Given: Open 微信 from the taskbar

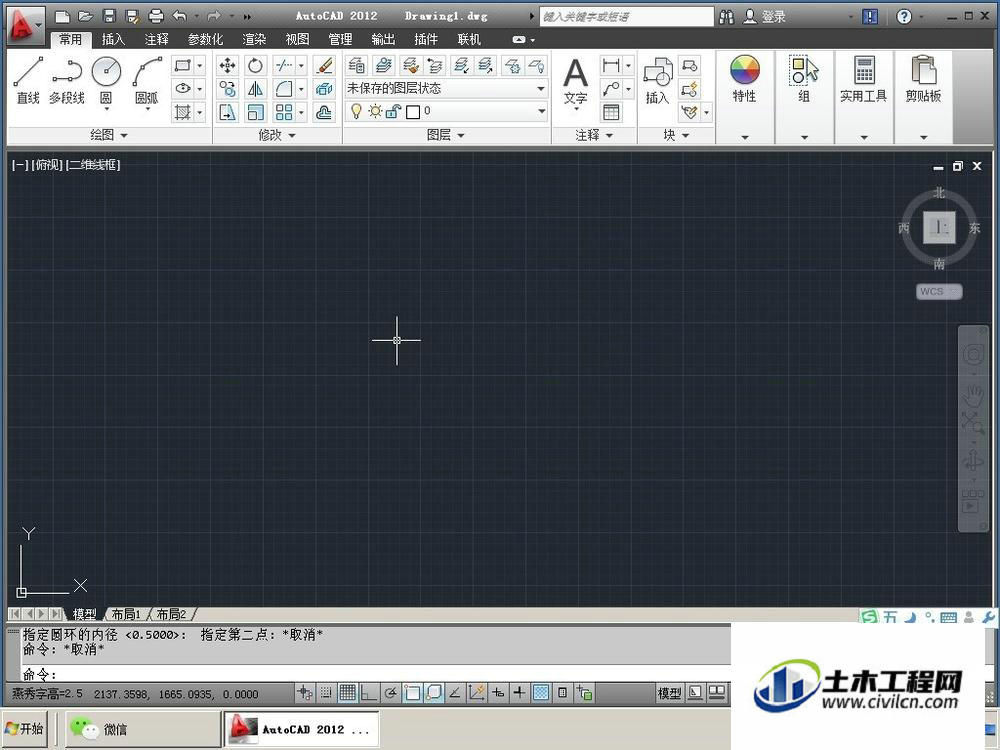Looking at the screenshot, I should point(142,729).
